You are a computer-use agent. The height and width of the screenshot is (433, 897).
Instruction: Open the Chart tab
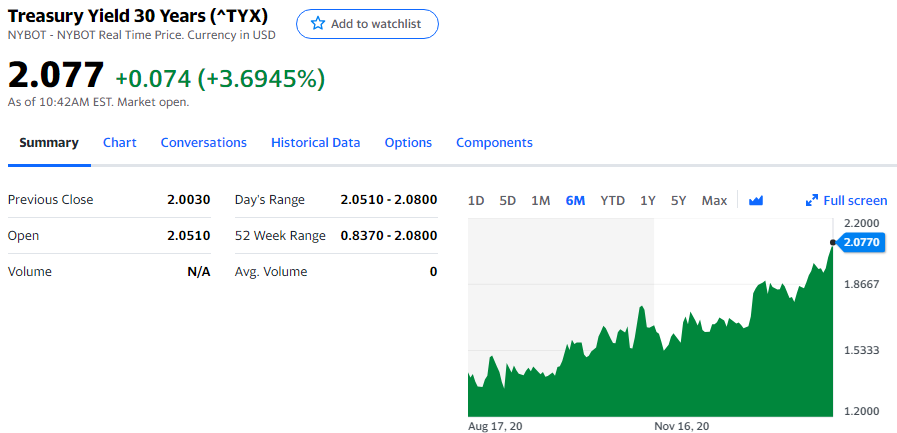tap(119, 143)
